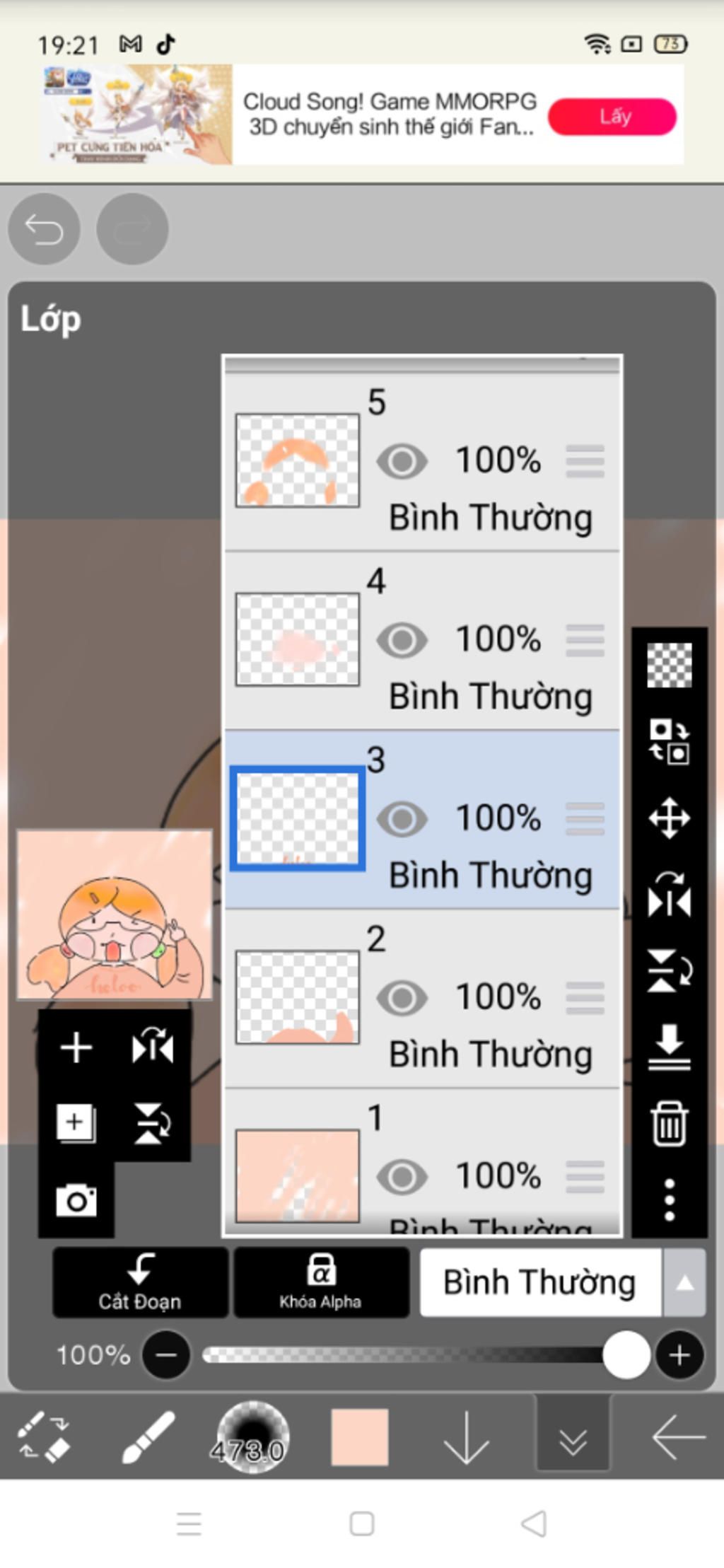Delete the layer with trash icon

point(669,1122)
